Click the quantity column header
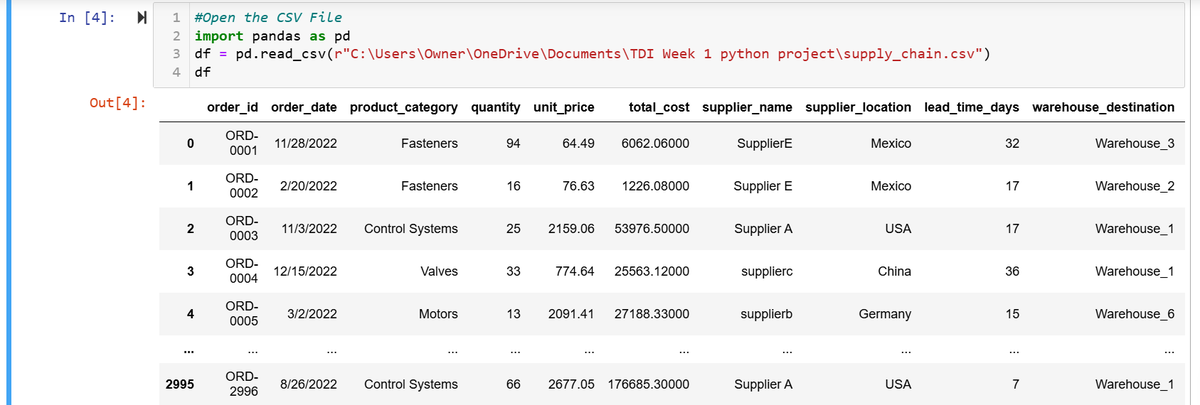This screenshot has width=1200, height=405. pyautogui.click(x=494, y=107)
